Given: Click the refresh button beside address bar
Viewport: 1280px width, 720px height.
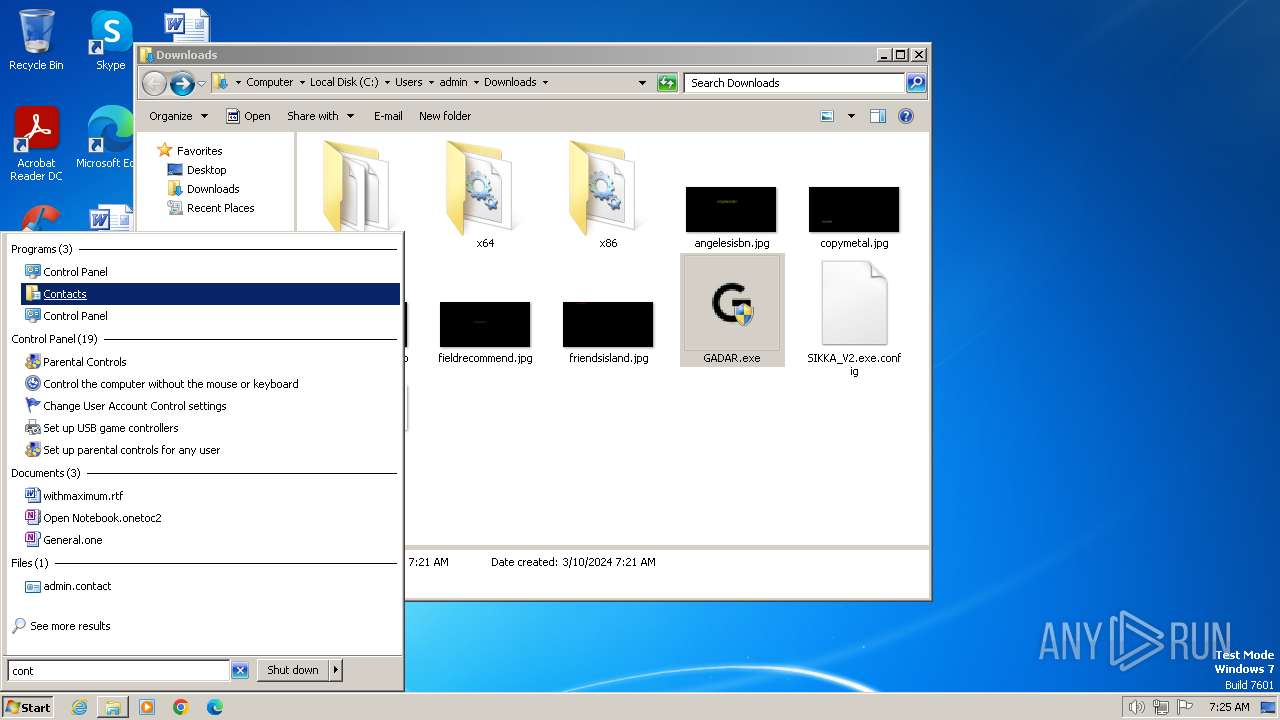Looking at the screenshot, I should tap(667, 83).
